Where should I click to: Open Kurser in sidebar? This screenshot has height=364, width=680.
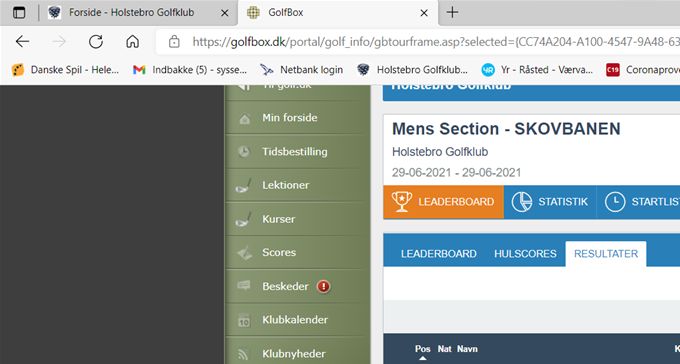point(297,219)
